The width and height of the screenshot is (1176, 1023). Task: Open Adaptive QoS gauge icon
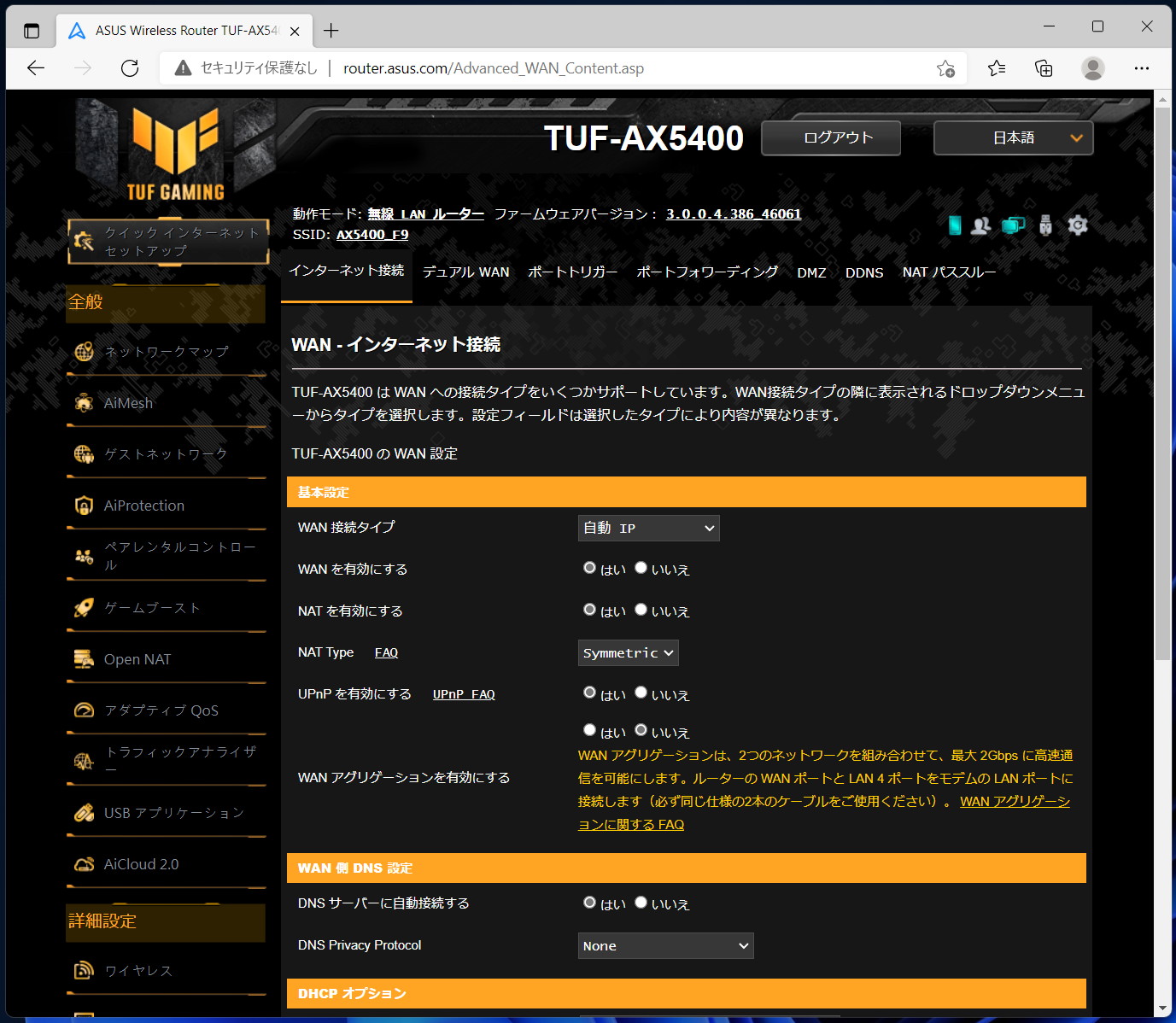point(84,710)
